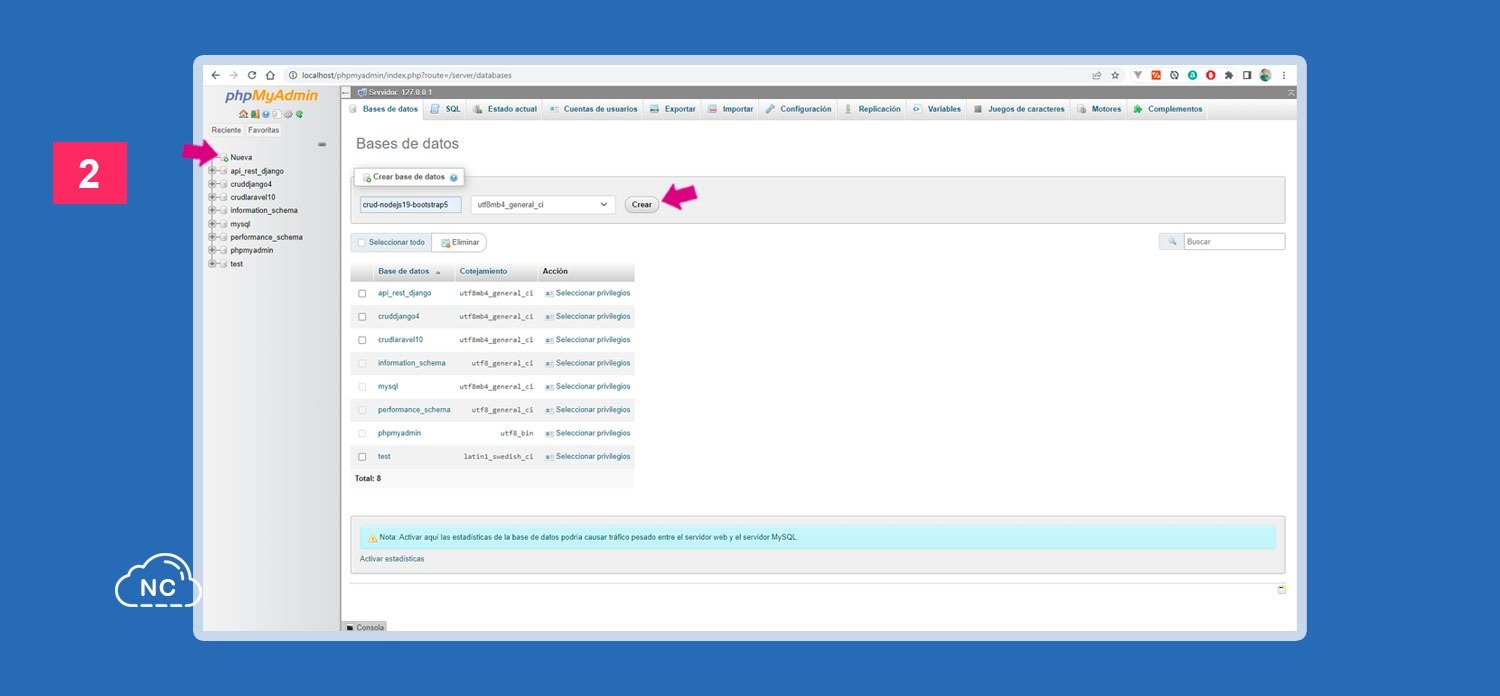This screenshot has height=696, width=1500.
Task: Open the Consola bar at bottom
Action: (x=364, y=627)
